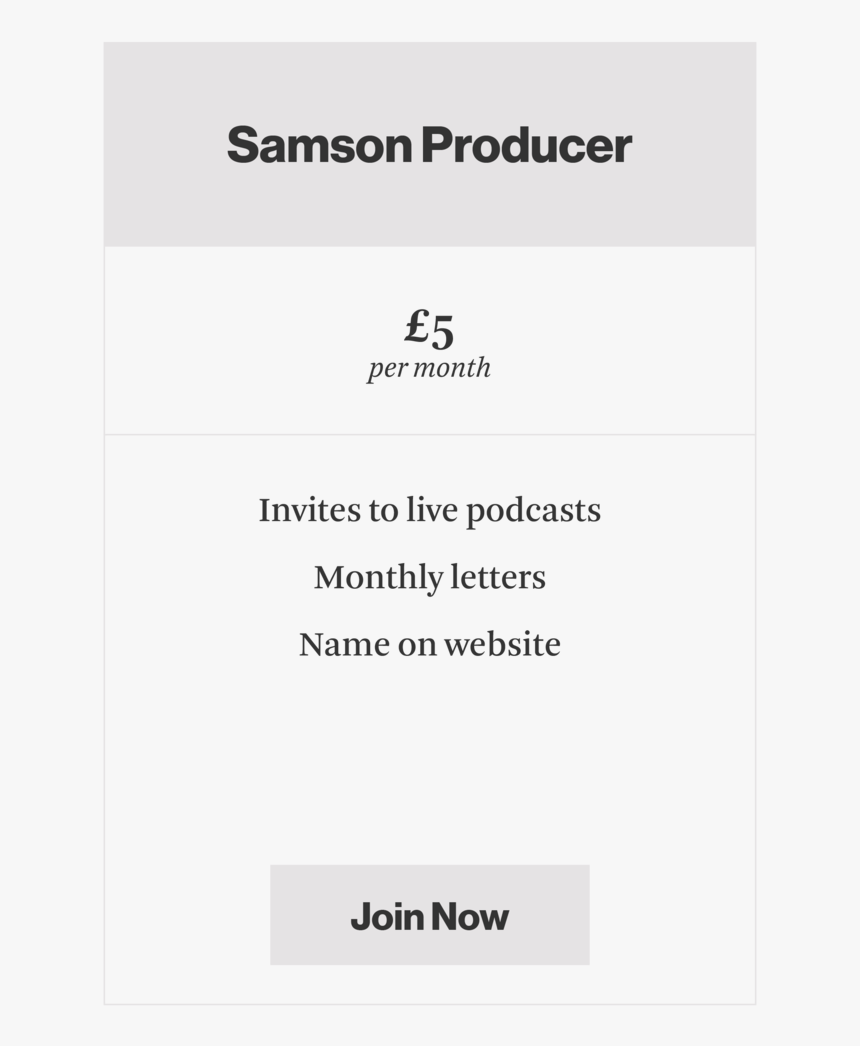The width and height of the screenshot is (860, 1046).
Task: Click the word "podcasts" in the features
Action: [533, 511]
